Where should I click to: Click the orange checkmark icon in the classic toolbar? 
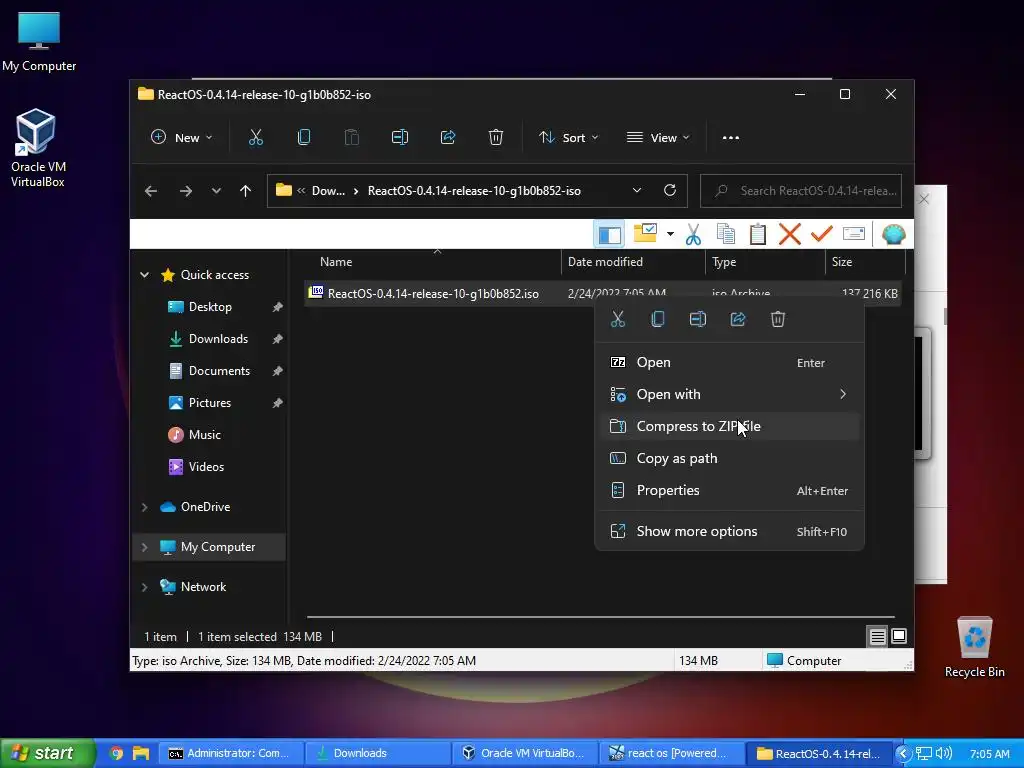822,233
